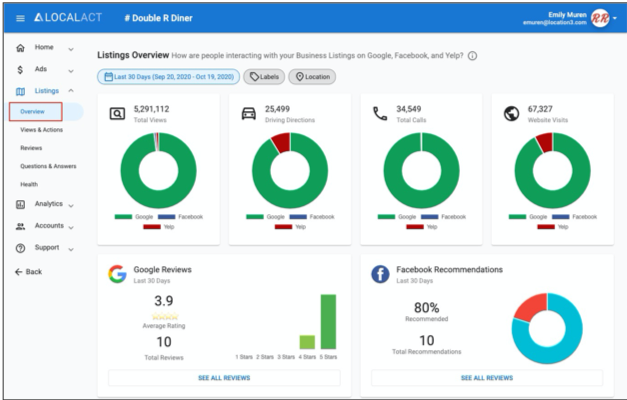The image size is (627, 400).
Task: Open the user account dropdown arrow
Action: pyautogui.click(x=615, y=18)
